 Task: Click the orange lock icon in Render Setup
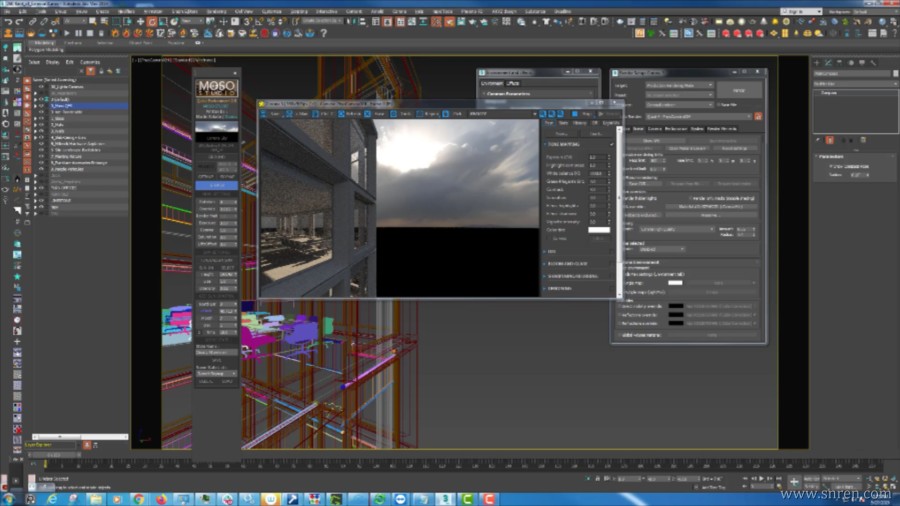758,116
